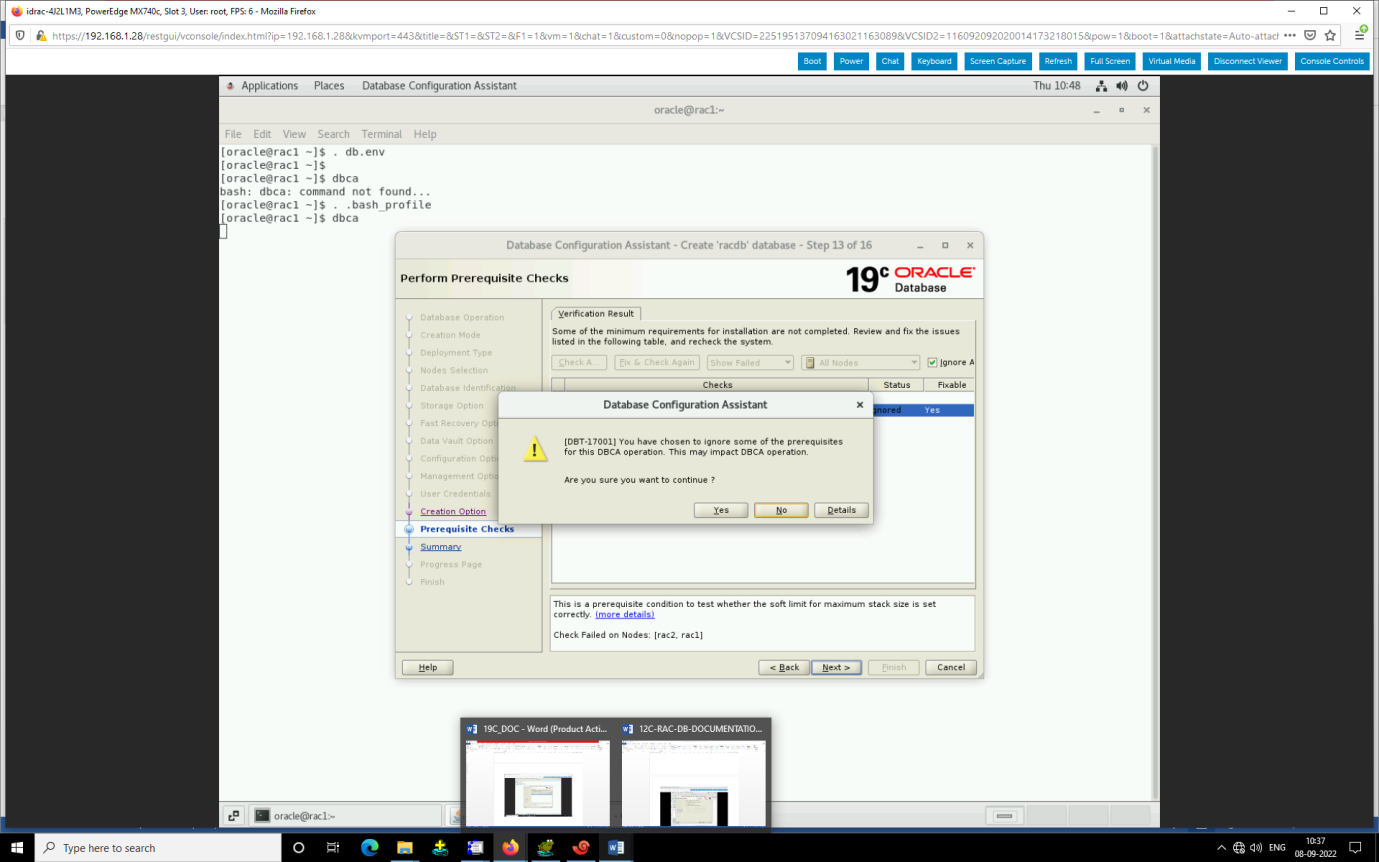Click the site security lock icon
The height and width of the screenshot is (862, 1379).
pos(41,35)
